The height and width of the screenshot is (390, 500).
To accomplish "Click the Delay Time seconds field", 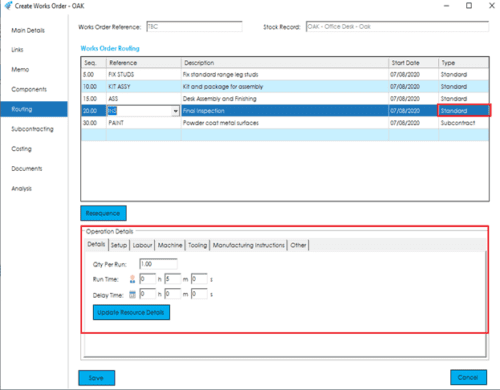I will pyautogui.click(x=199, y=294).
